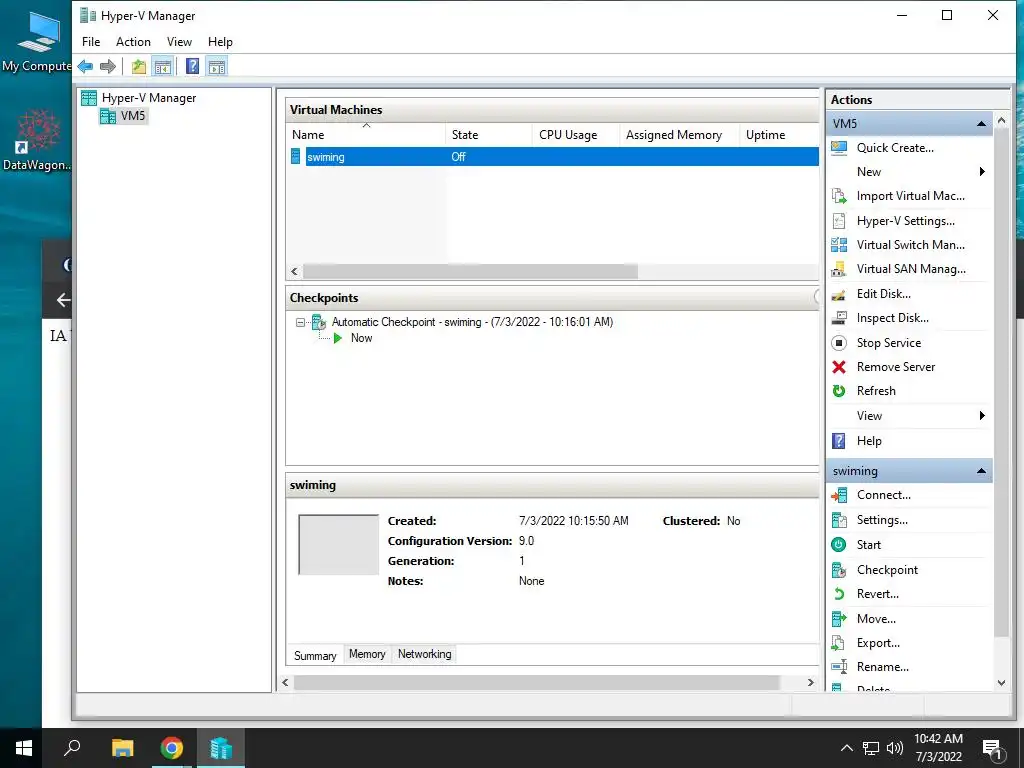Open the View menu
The width and height of the screenshot is (1024, 768).
click(x=179, y=42)
